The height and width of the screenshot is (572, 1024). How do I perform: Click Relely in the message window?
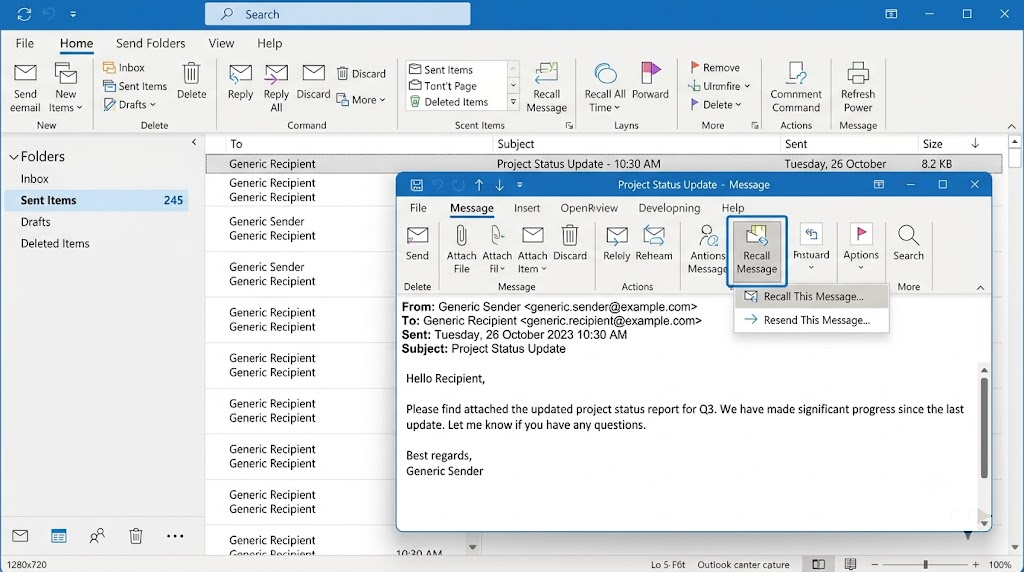coord(616,243)
